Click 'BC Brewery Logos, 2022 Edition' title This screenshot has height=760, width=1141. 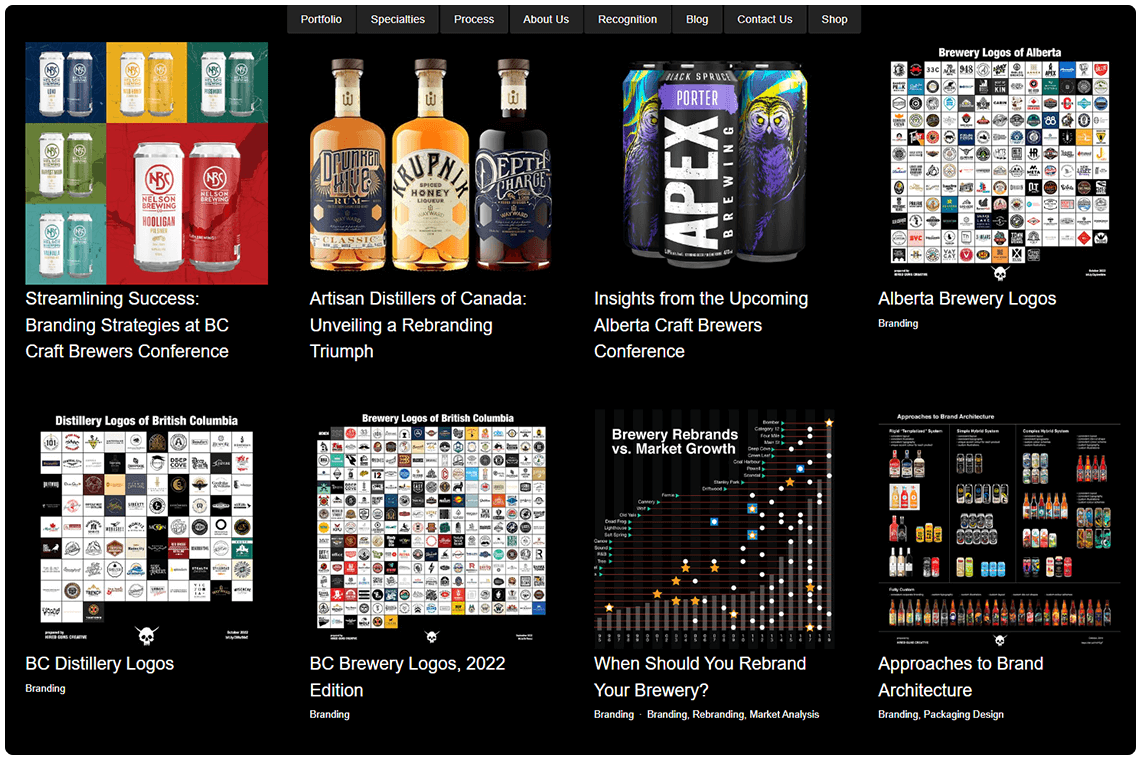tap(408, 677)
